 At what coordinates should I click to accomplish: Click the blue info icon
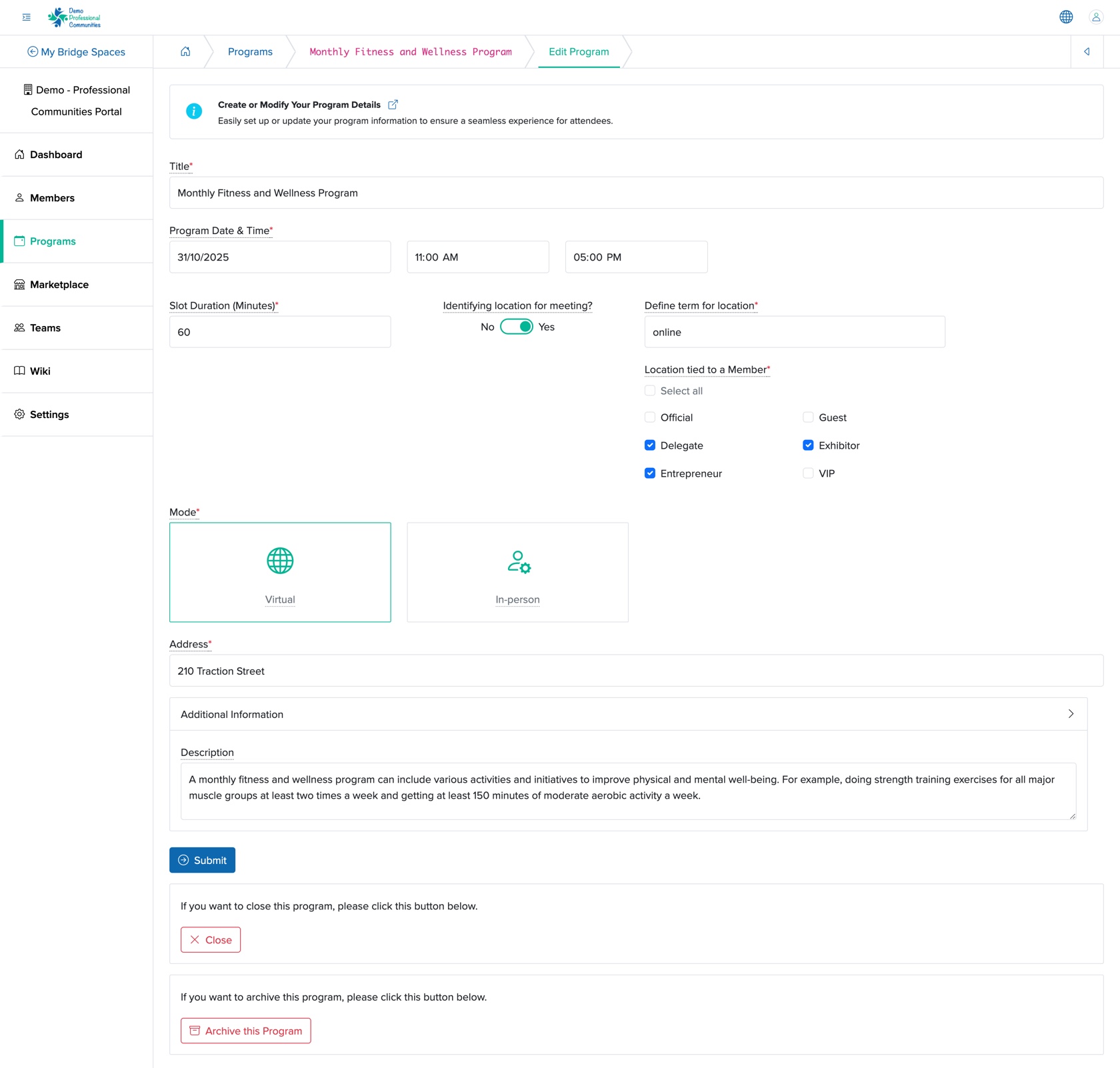(x=194, y=111)
